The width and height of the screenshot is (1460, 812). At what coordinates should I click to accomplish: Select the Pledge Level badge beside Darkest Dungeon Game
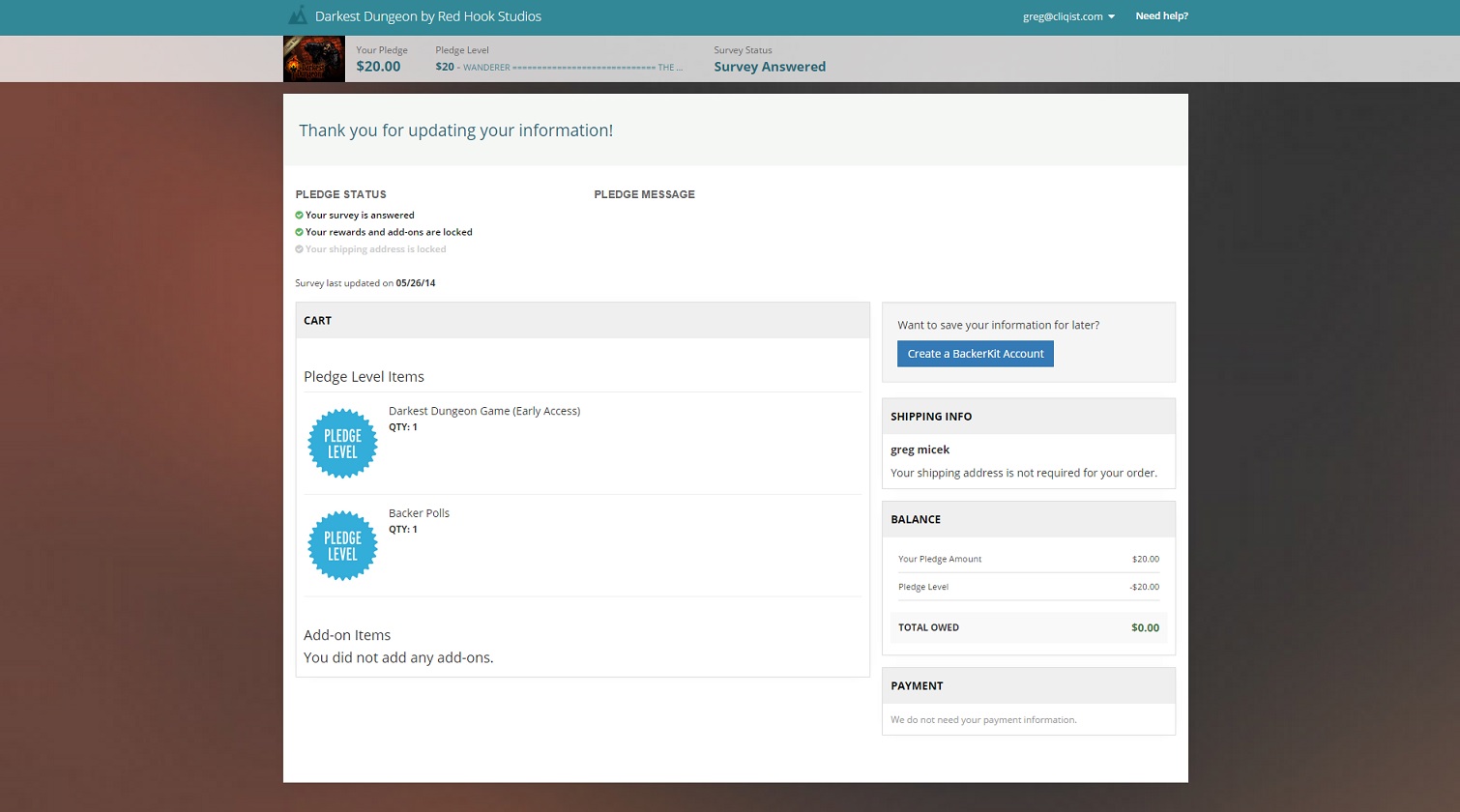[x=342, y=443]
